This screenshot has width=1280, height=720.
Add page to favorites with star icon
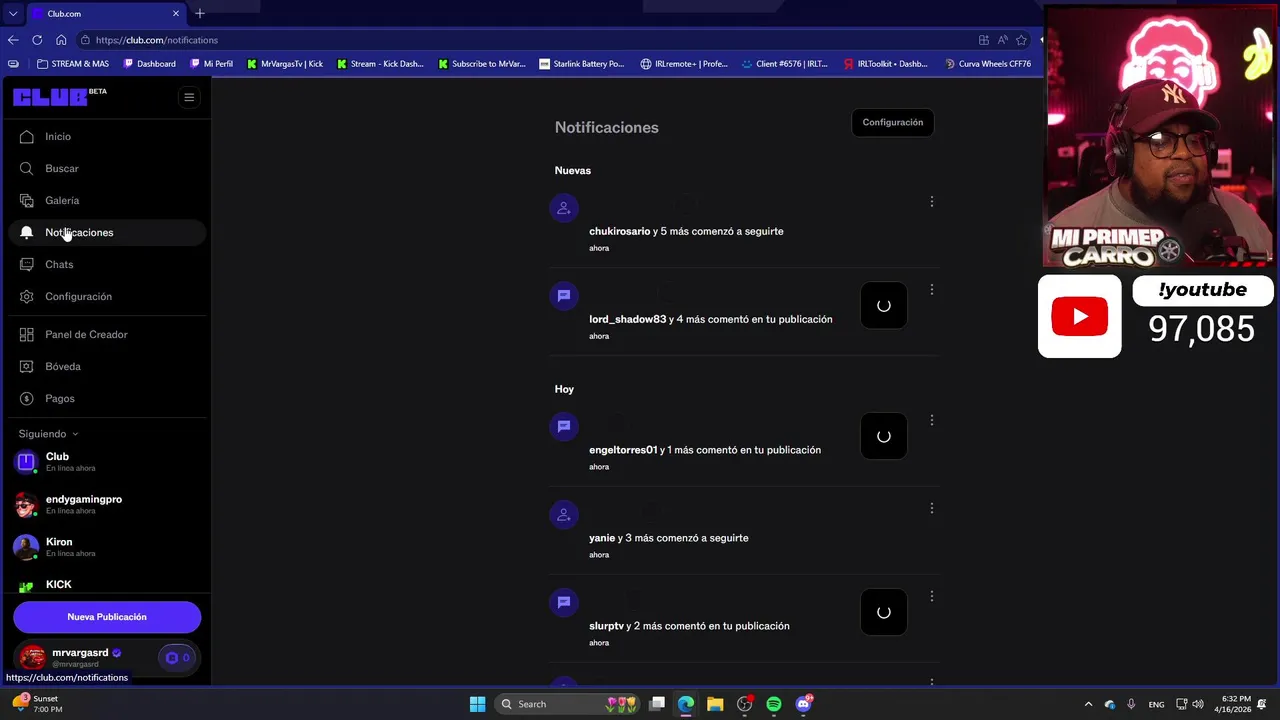1021,40
